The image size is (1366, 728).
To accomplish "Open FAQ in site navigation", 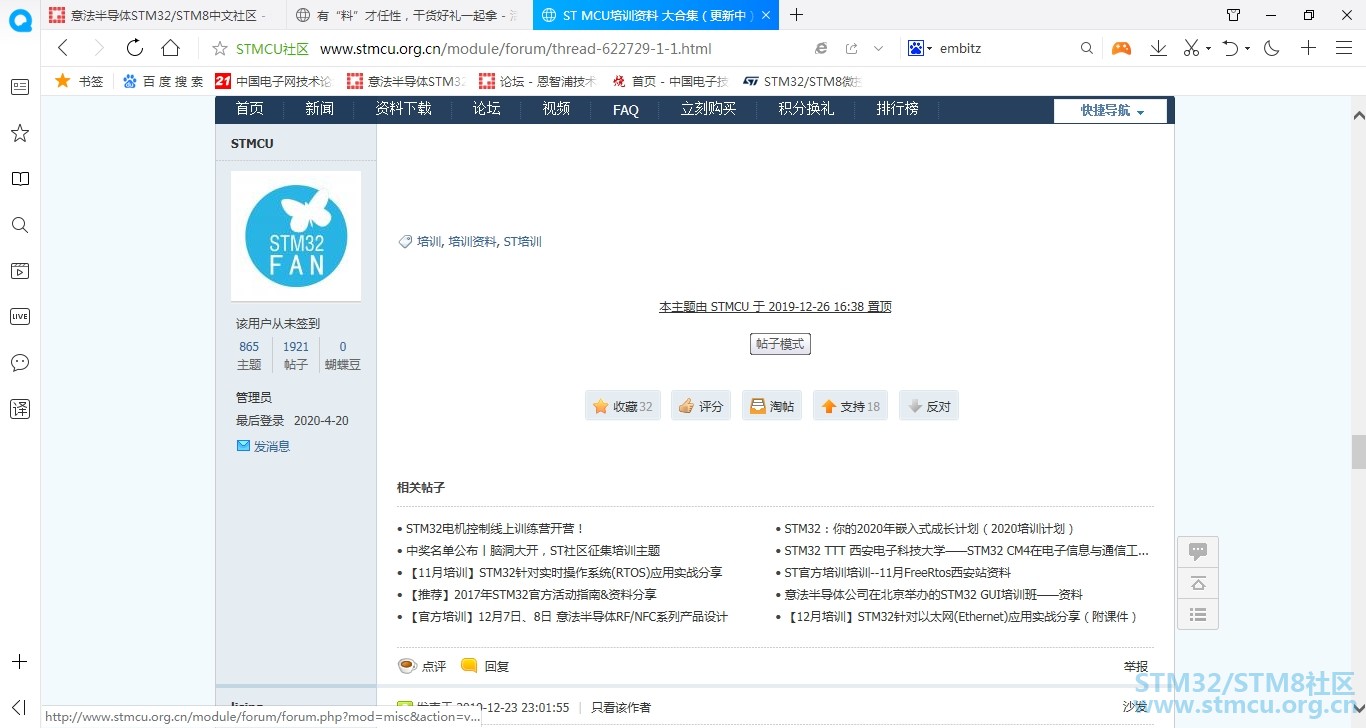I will click(626, 110).
